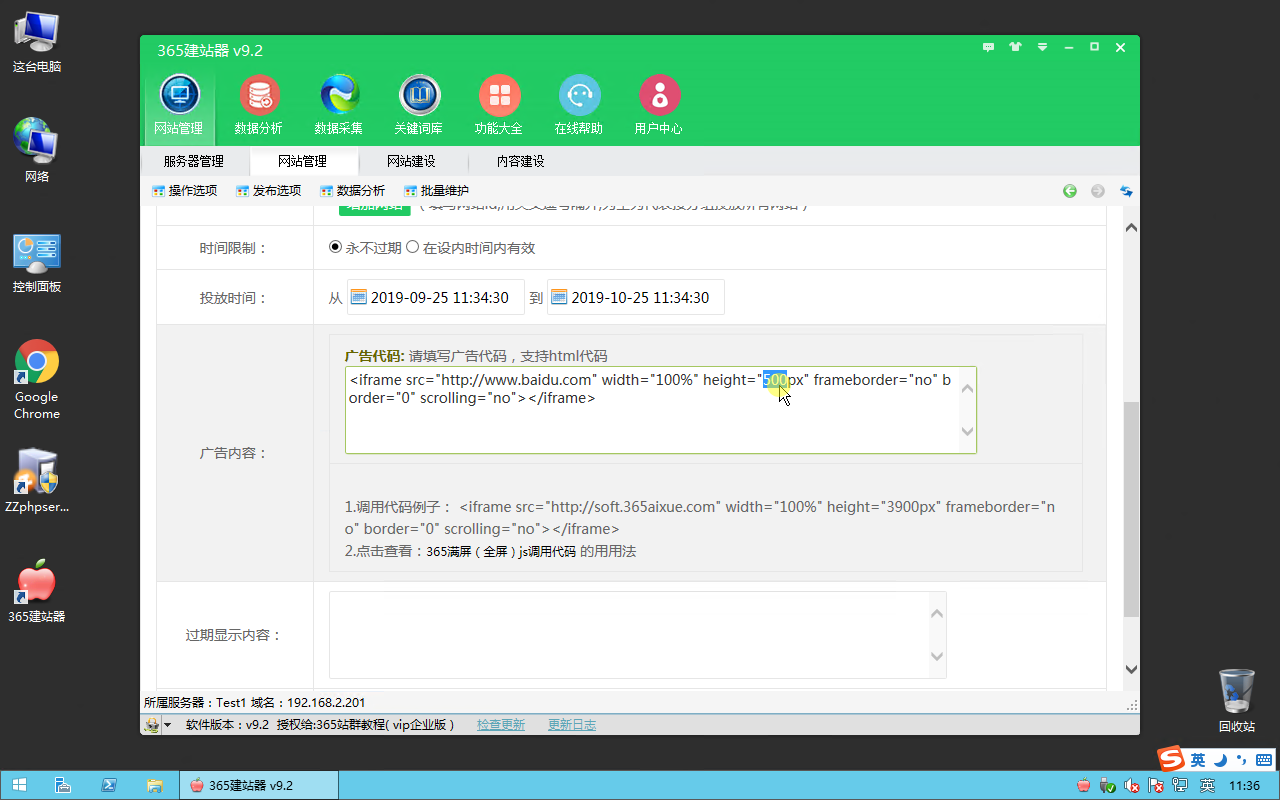Click the taskbar clock 11:36
Viewport: 1280px width, 800px height.
[x=1244, y=786]
